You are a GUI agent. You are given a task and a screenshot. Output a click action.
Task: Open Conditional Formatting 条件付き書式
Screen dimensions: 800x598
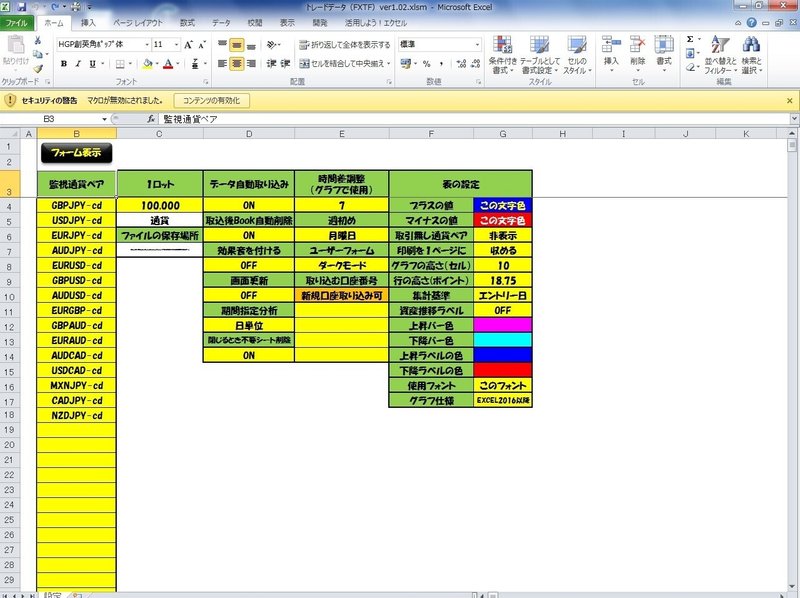503,55
